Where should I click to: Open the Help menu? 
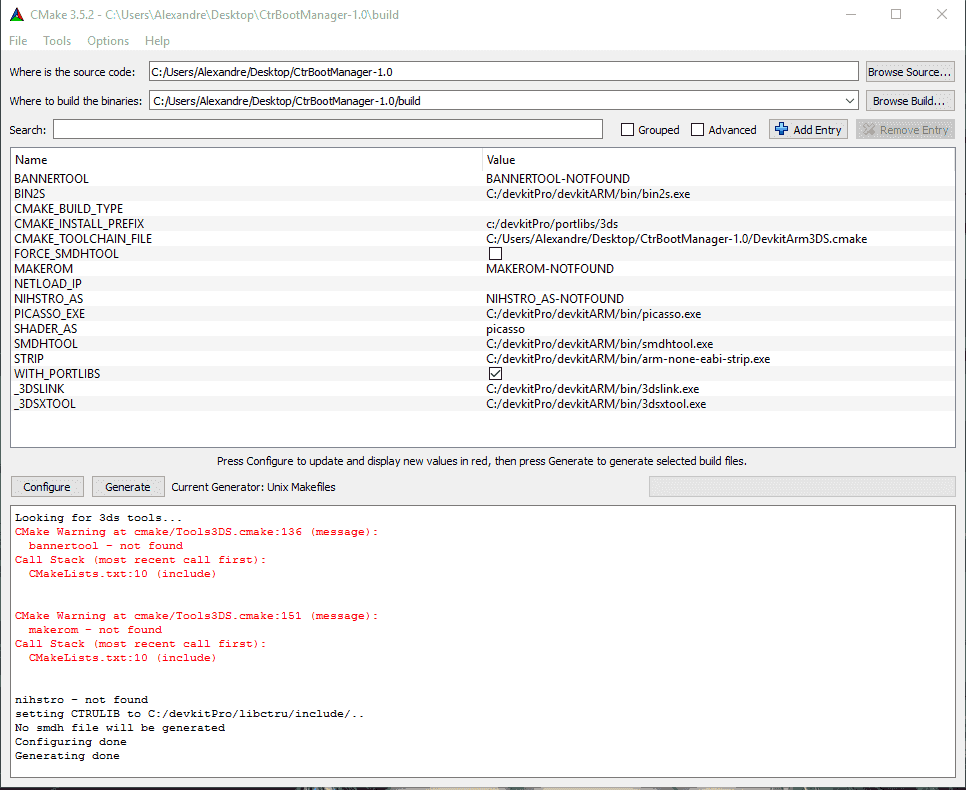[x=157, y=41]
